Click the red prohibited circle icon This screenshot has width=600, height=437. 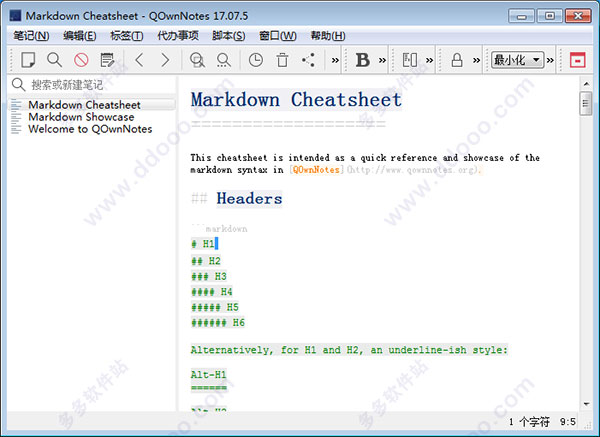tap(81, 60)
